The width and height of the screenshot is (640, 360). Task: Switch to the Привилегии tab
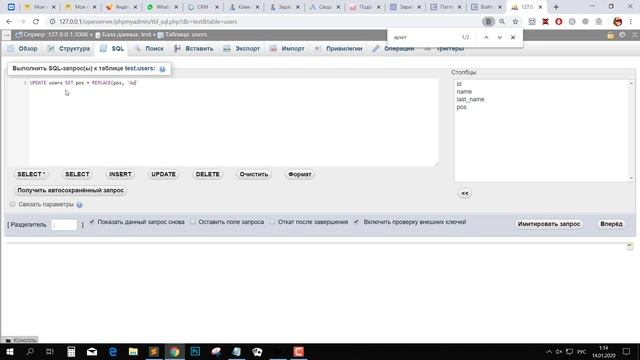pyautogui.click(x=338, y=49)
